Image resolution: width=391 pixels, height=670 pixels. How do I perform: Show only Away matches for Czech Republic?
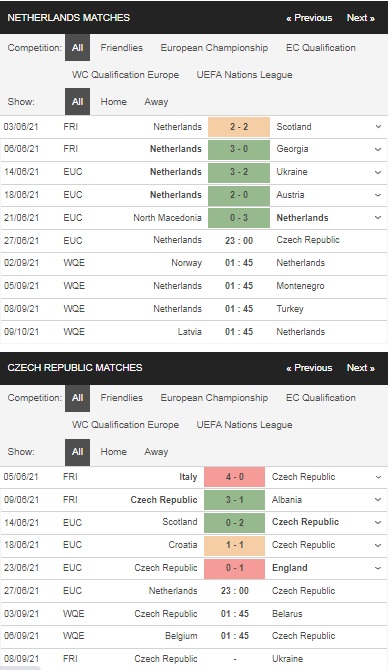(x=156, y=452)
